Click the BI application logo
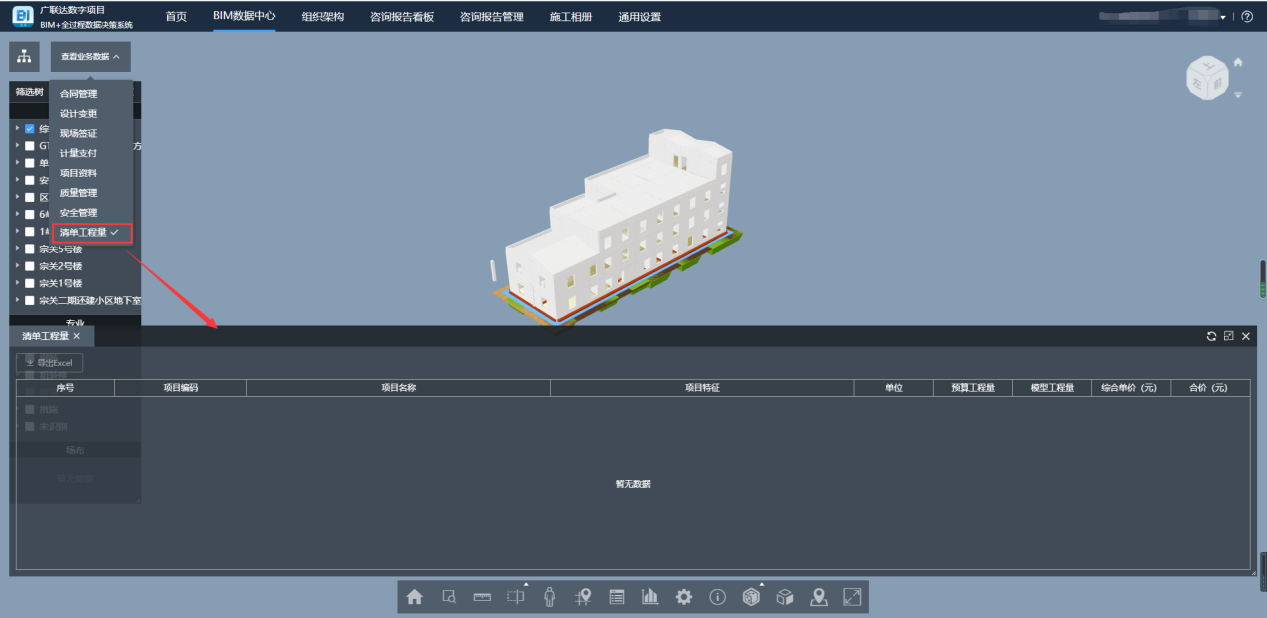 coord(23,16)
